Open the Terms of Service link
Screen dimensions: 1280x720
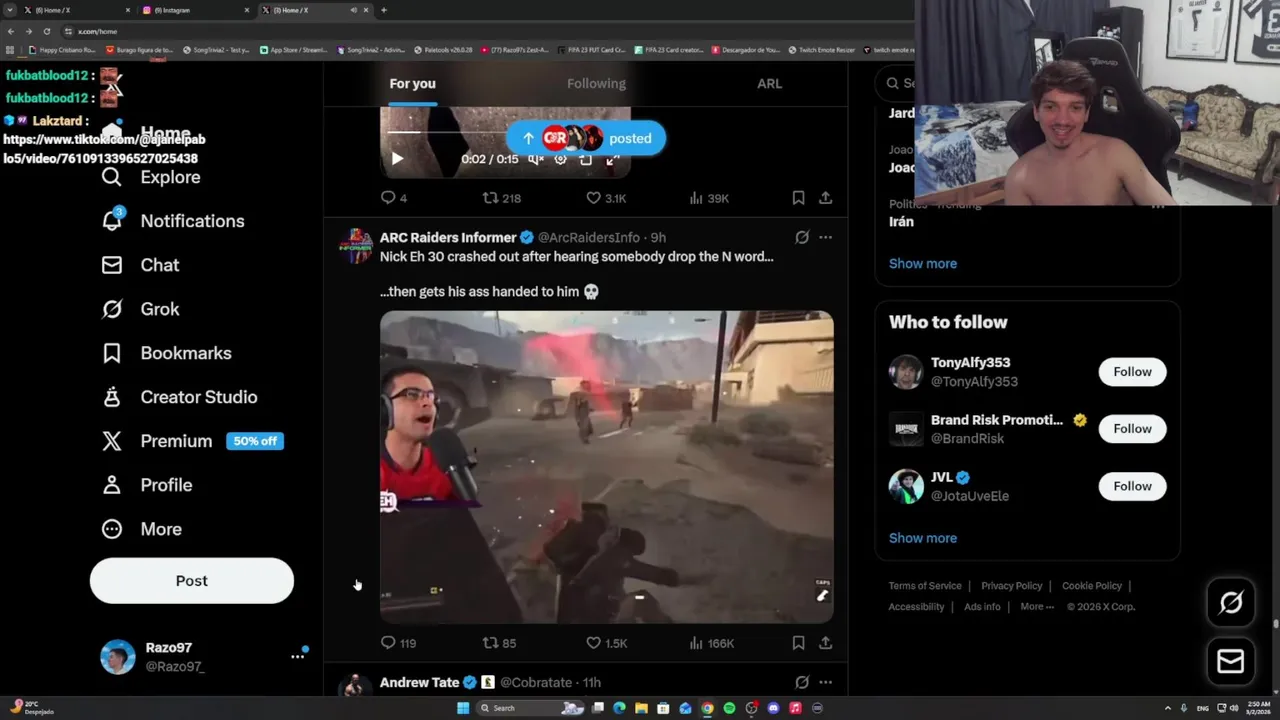coord(925,586)
